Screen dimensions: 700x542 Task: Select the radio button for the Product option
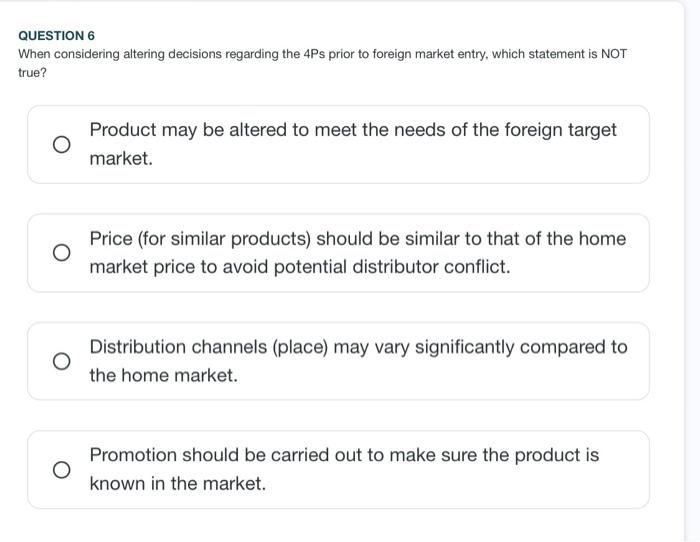61,145
